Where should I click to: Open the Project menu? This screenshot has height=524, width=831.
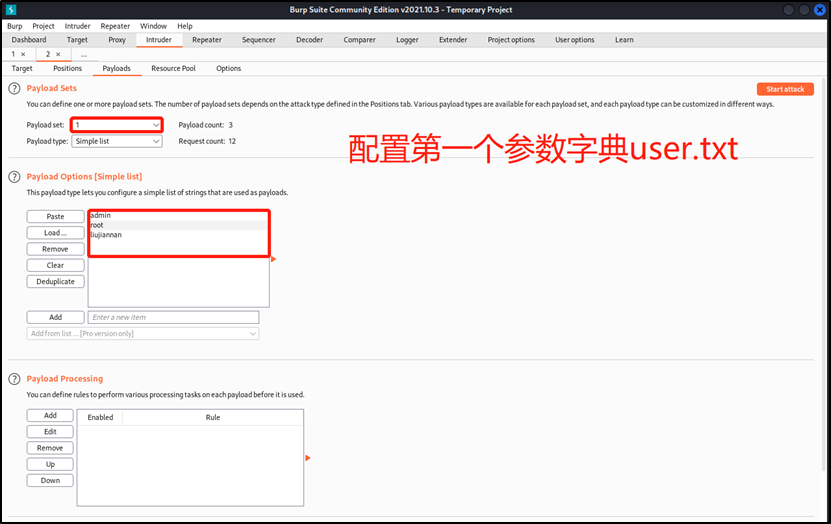pyautogui.click(x=43, y=26)
